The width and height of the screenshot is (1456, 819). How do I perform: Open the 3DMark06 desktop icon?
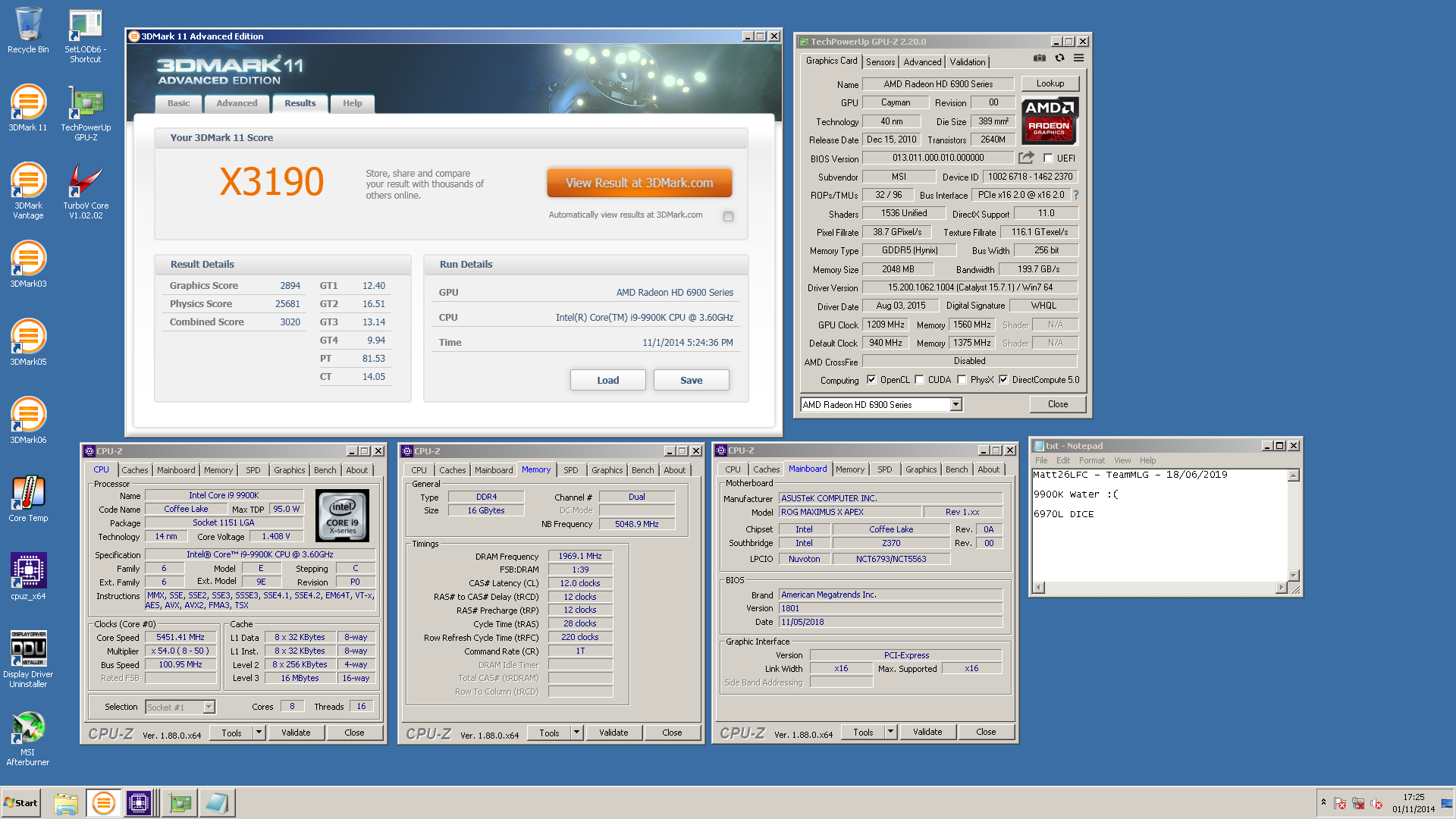point(28,421)
